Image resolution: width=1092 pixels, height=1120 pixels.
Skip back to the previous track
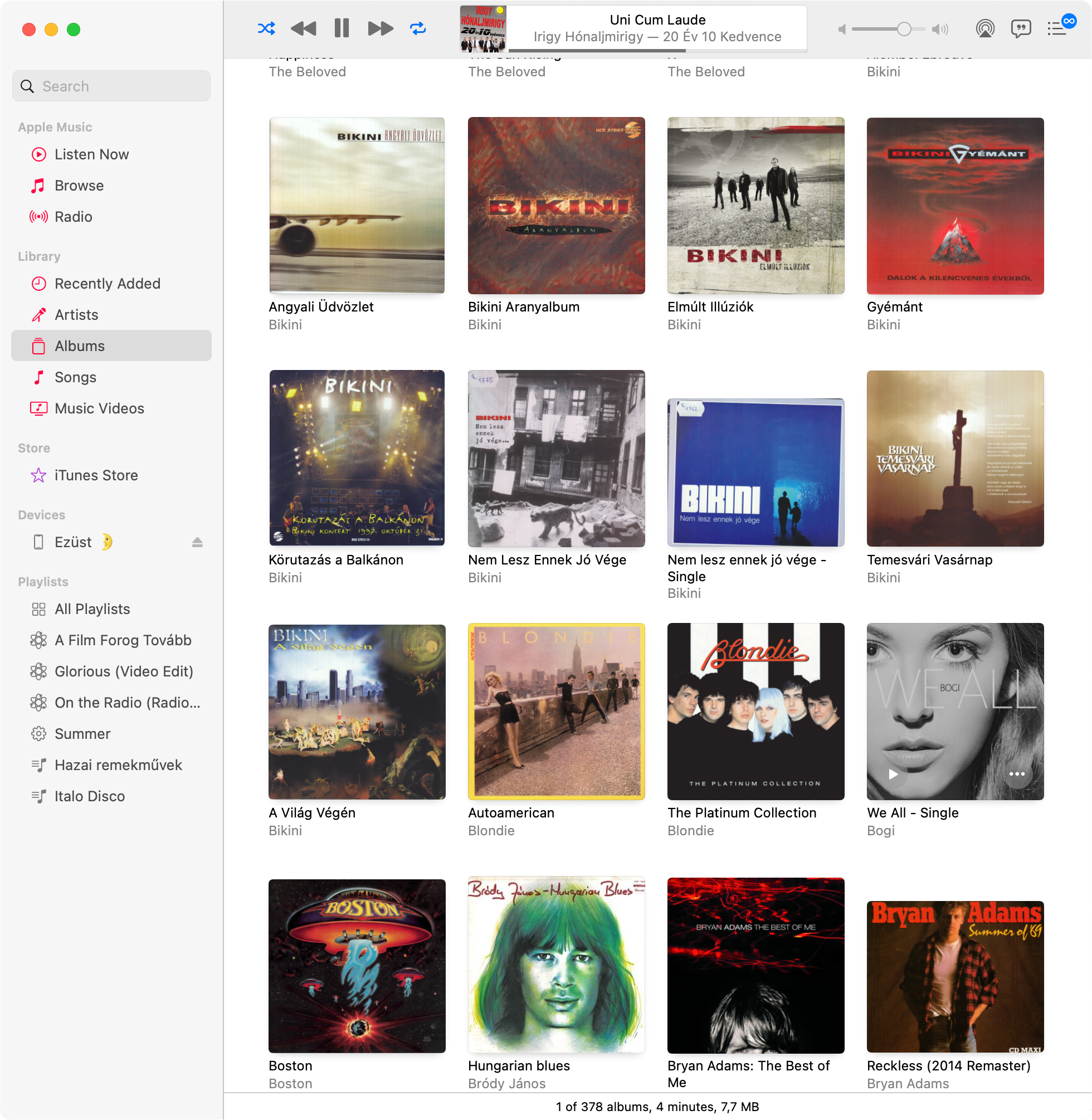[304, 28]
